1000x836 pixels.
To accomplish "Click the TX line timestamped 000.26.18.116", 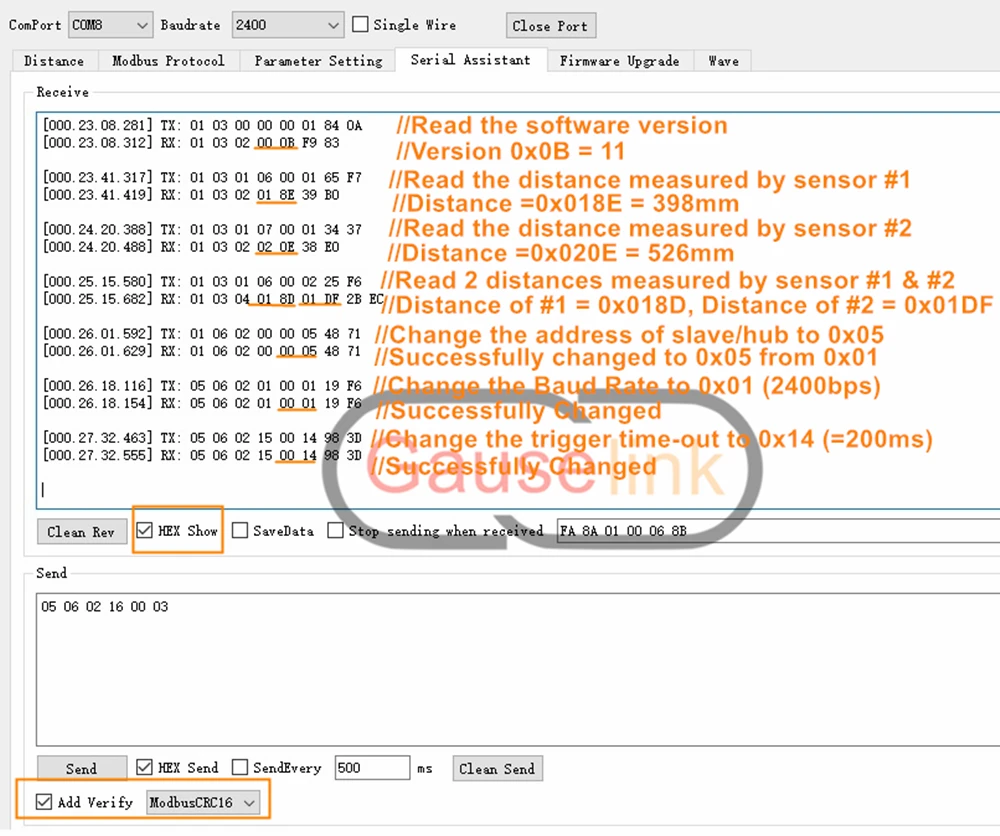I will pyautogui.click(x=202, y=386).
